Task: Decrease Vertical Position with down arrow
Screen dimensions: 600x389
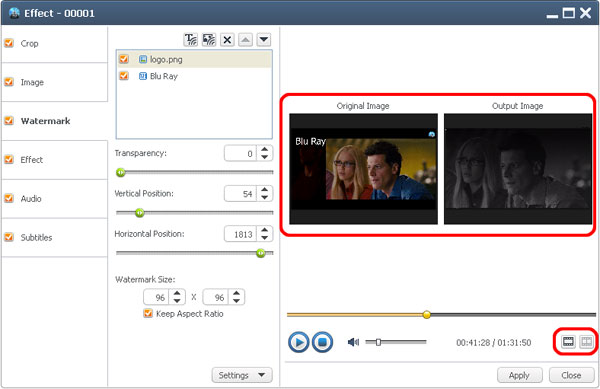Action: (x=264, y=197)
